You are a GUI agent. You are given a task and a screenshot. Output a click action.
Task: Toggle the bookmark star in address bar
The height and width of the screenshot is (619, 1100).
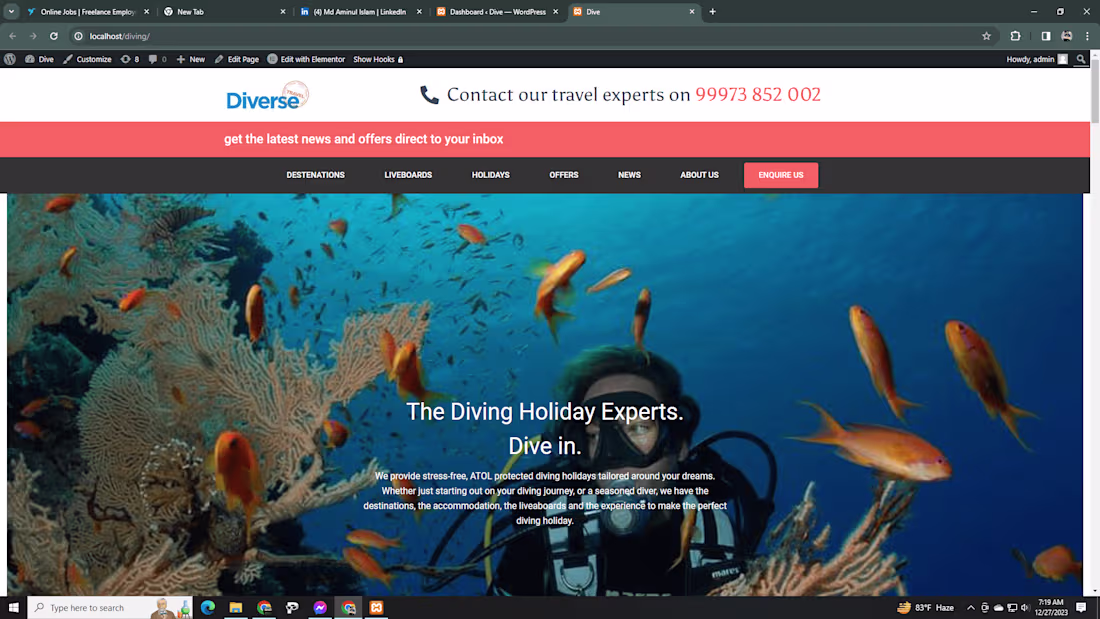tap(987, 35)
